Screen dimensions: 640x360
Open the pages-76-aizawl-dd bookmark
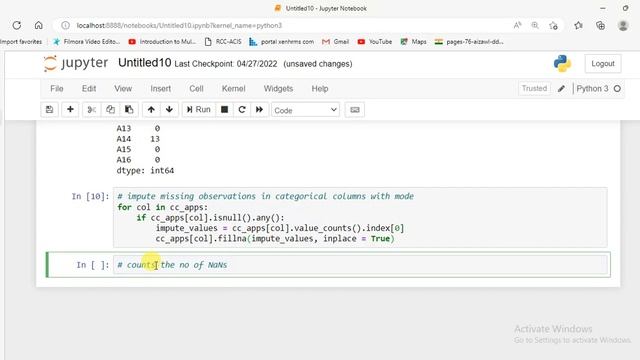[x=469, y=42]
